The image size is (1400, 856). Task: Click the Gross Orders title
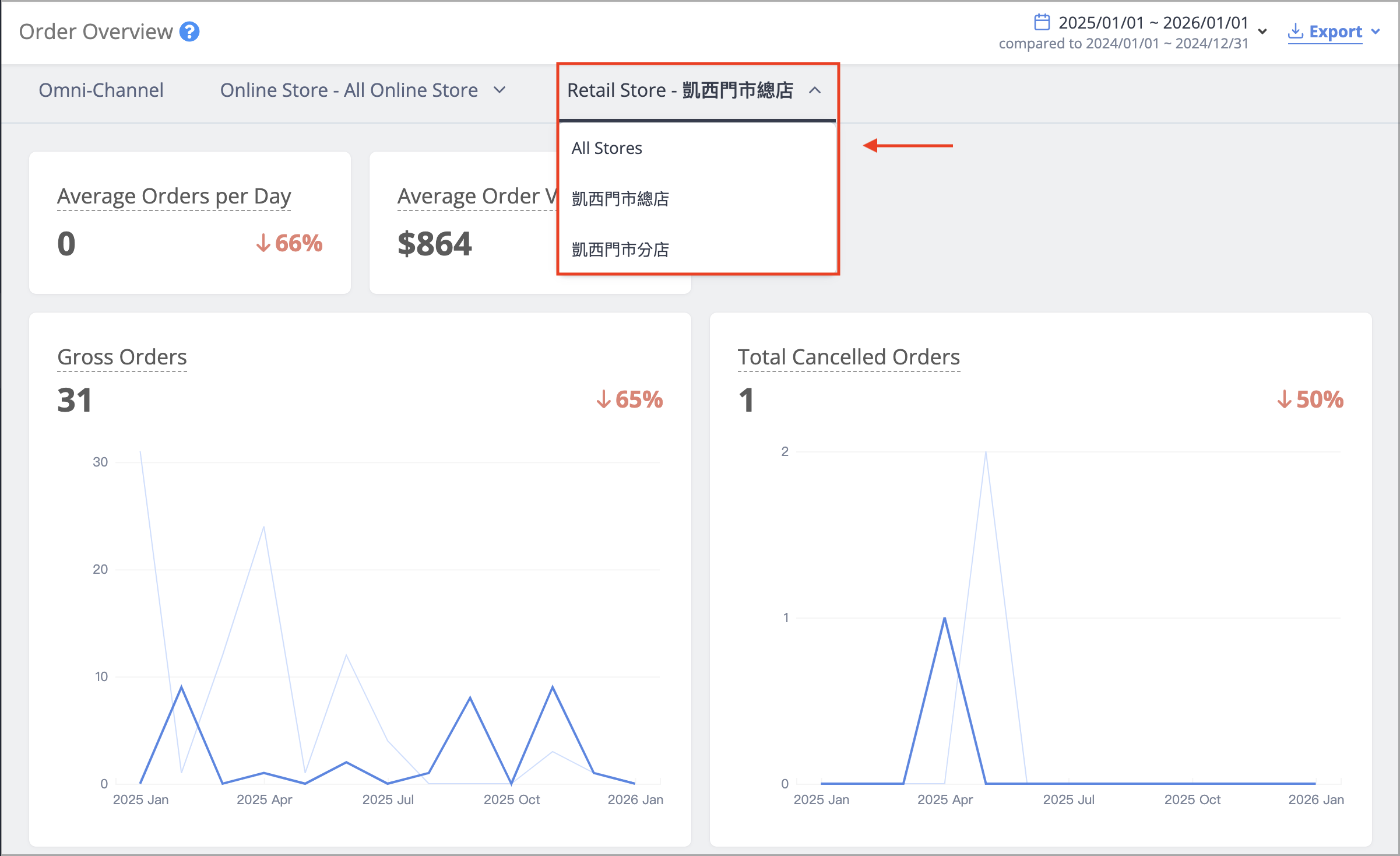tap(122, 357)
